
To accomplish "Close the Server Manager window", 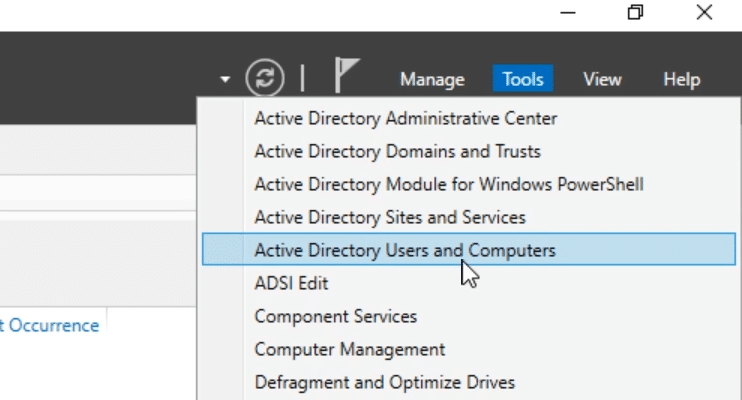I will click(x=704, y=12).
